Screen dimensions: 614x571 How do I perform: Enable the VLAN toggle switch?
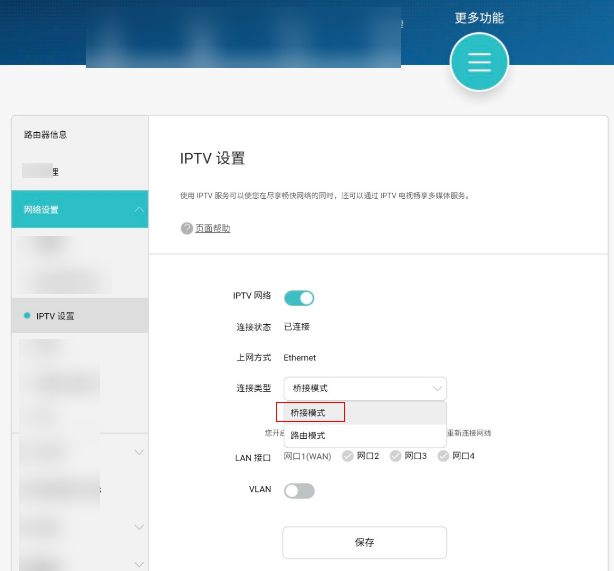coord(299,491)
